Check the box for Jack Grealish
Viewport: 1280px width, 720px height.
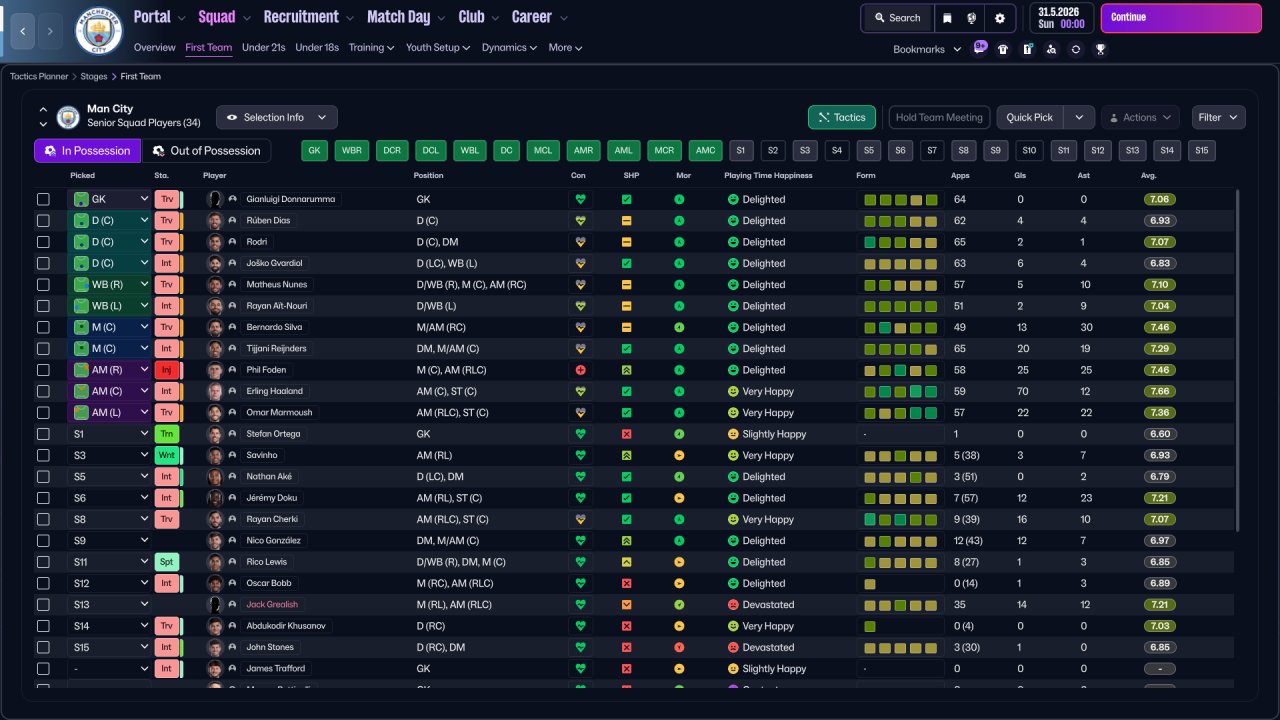coord(43,605)
